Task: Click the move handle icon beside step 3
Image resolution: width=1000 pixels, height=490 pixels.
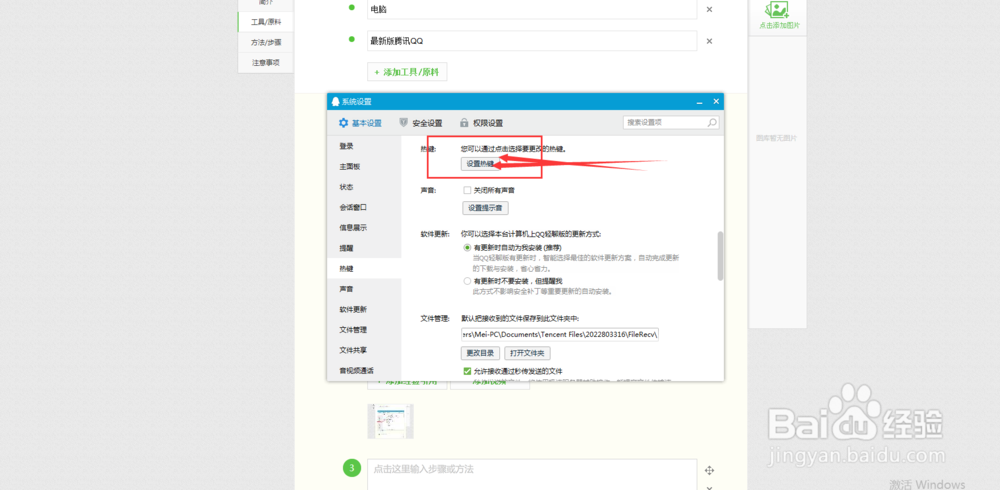Action: (x=709, y=470)
